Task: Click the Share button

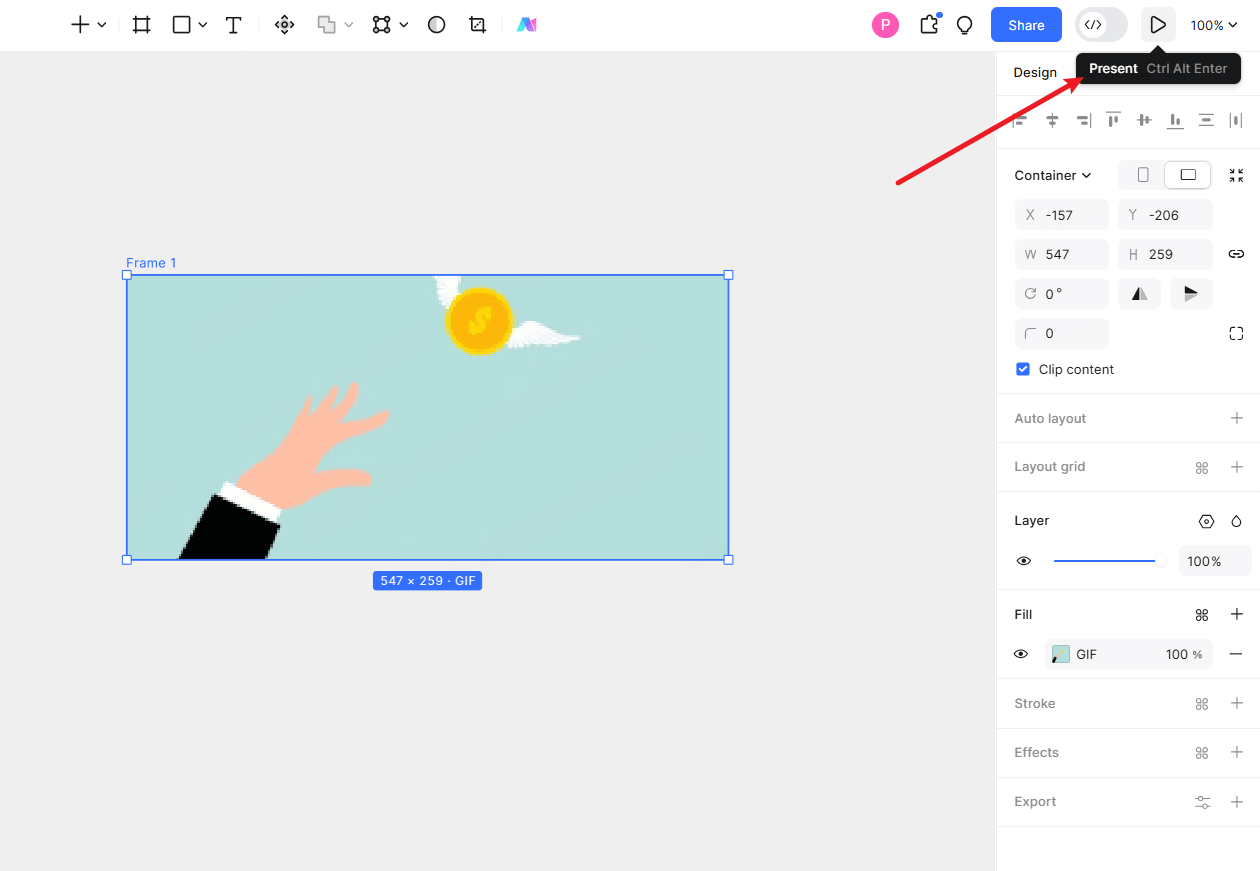Action: (x=1026, y=25)
